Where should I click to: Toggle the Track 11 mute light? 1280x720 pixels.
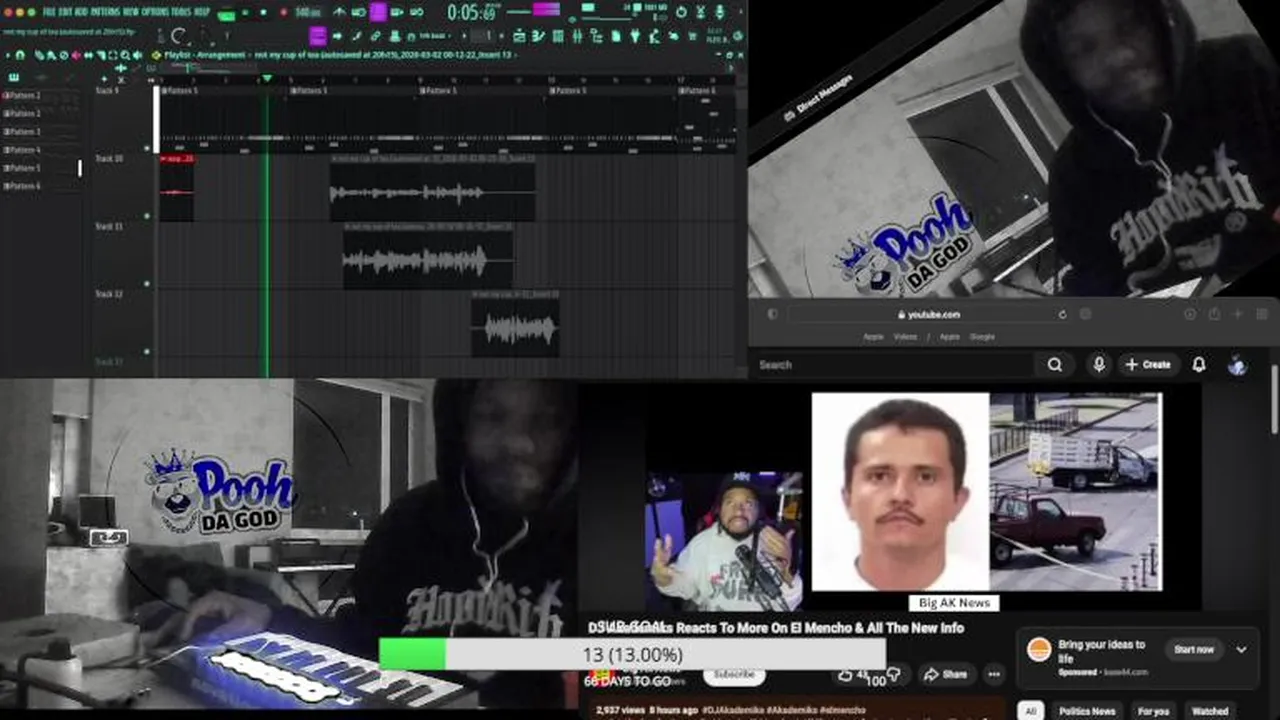(x=147, y=283)
